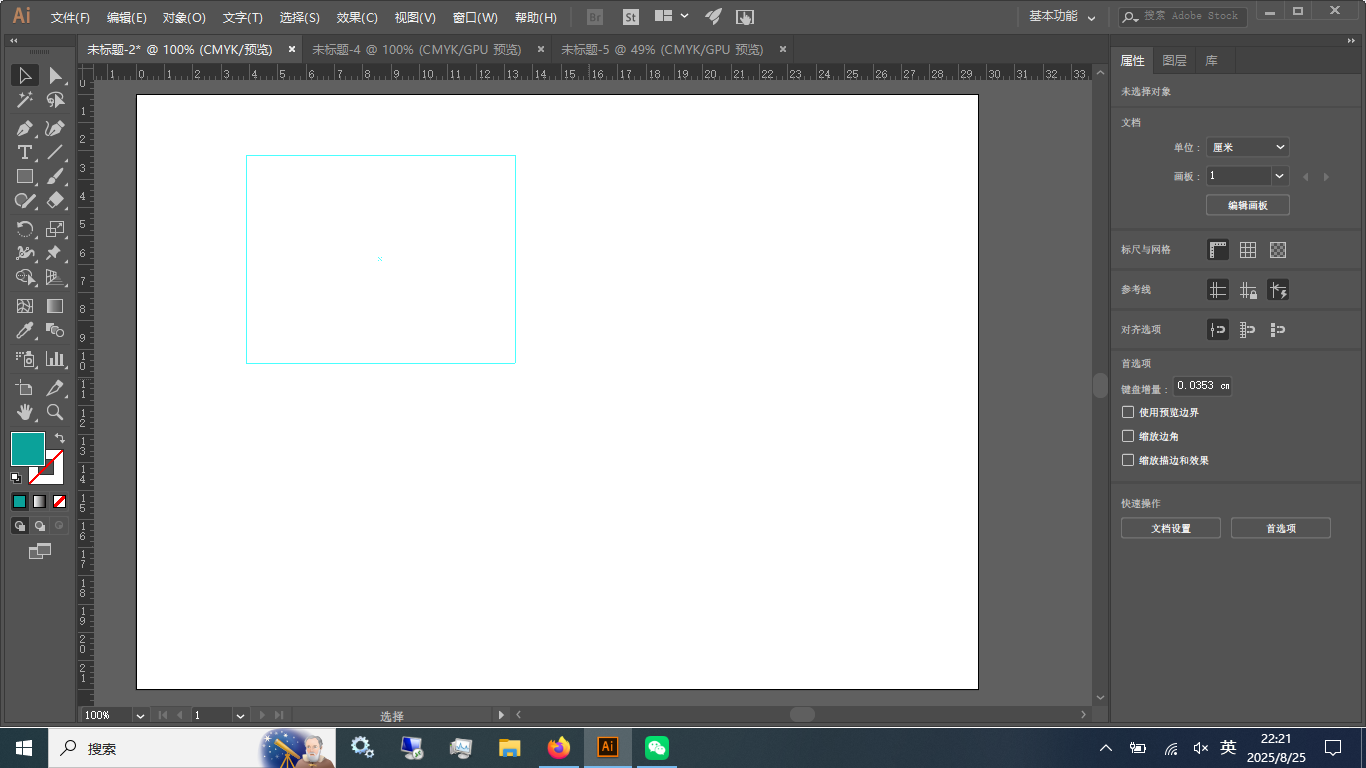Collapse the right panel via double arrows
The height and width of the screenshot is (768, 1366).
click(x=1351, y=41)
